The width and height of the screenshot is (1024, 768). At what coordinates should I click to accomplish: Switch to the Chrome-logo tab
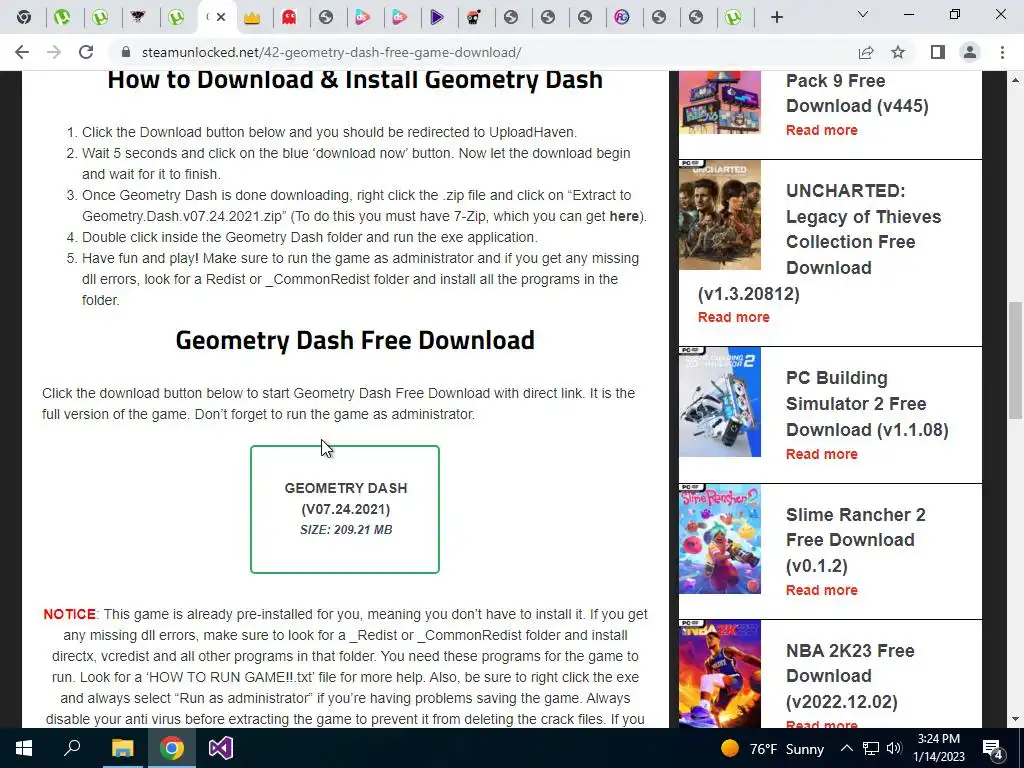click(x=24, y=17)
